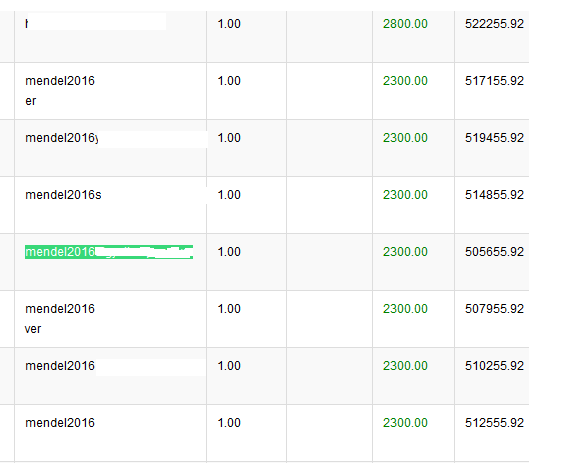Select the green highlighted mendel2016 entry
561x463 pixels.
[x=109, y=252]
